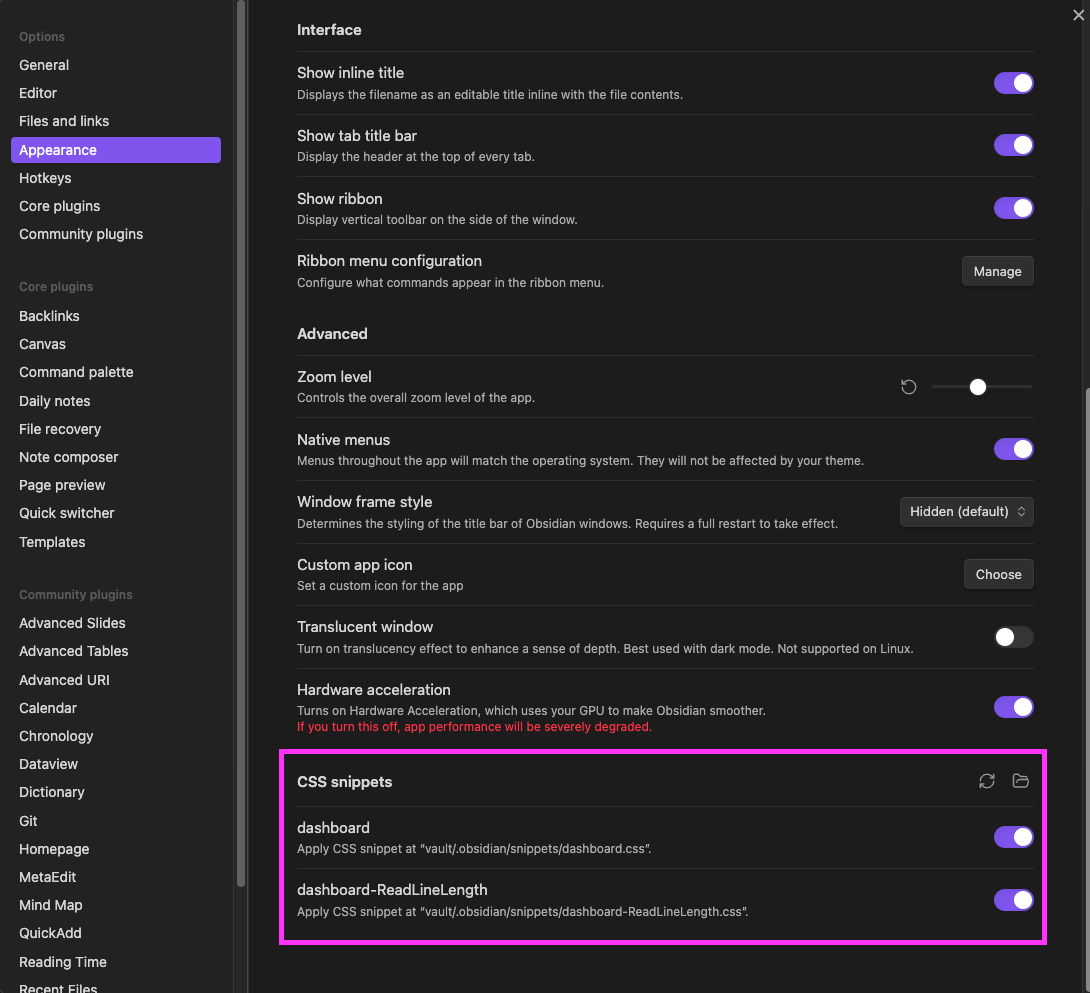Disable Show tab title bar

coord(1014,145)
